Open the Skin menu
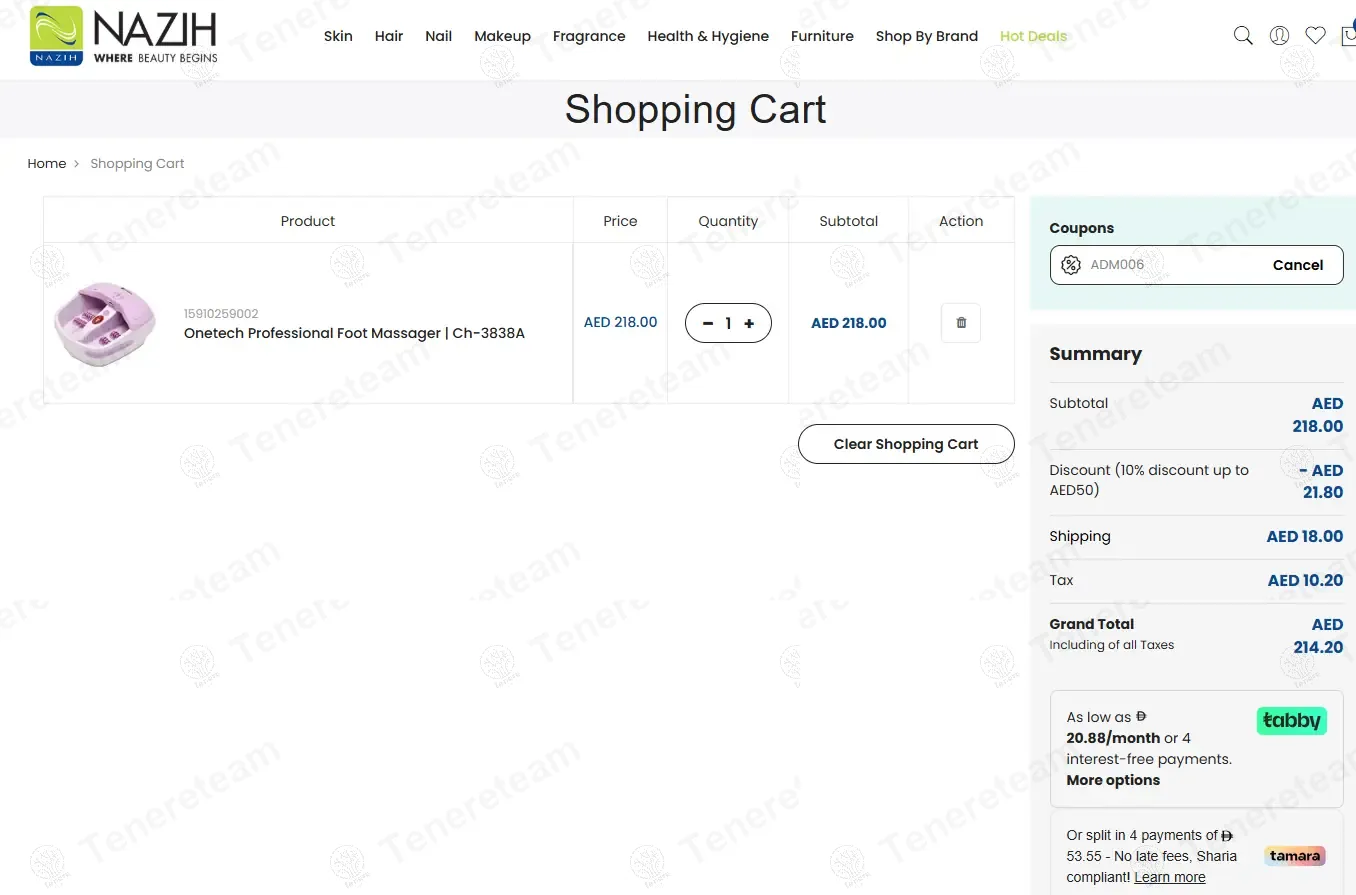The width and height of the screenshot is (1356, 895). point(338,36)
